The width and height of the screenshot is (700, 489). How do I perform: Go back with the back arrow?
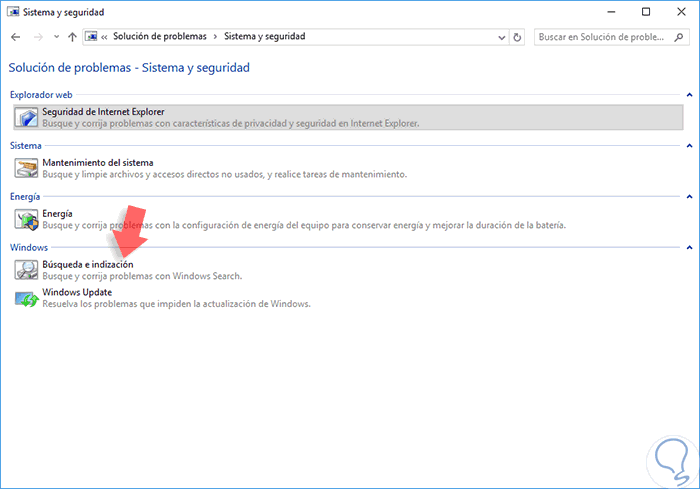(16, 37)
